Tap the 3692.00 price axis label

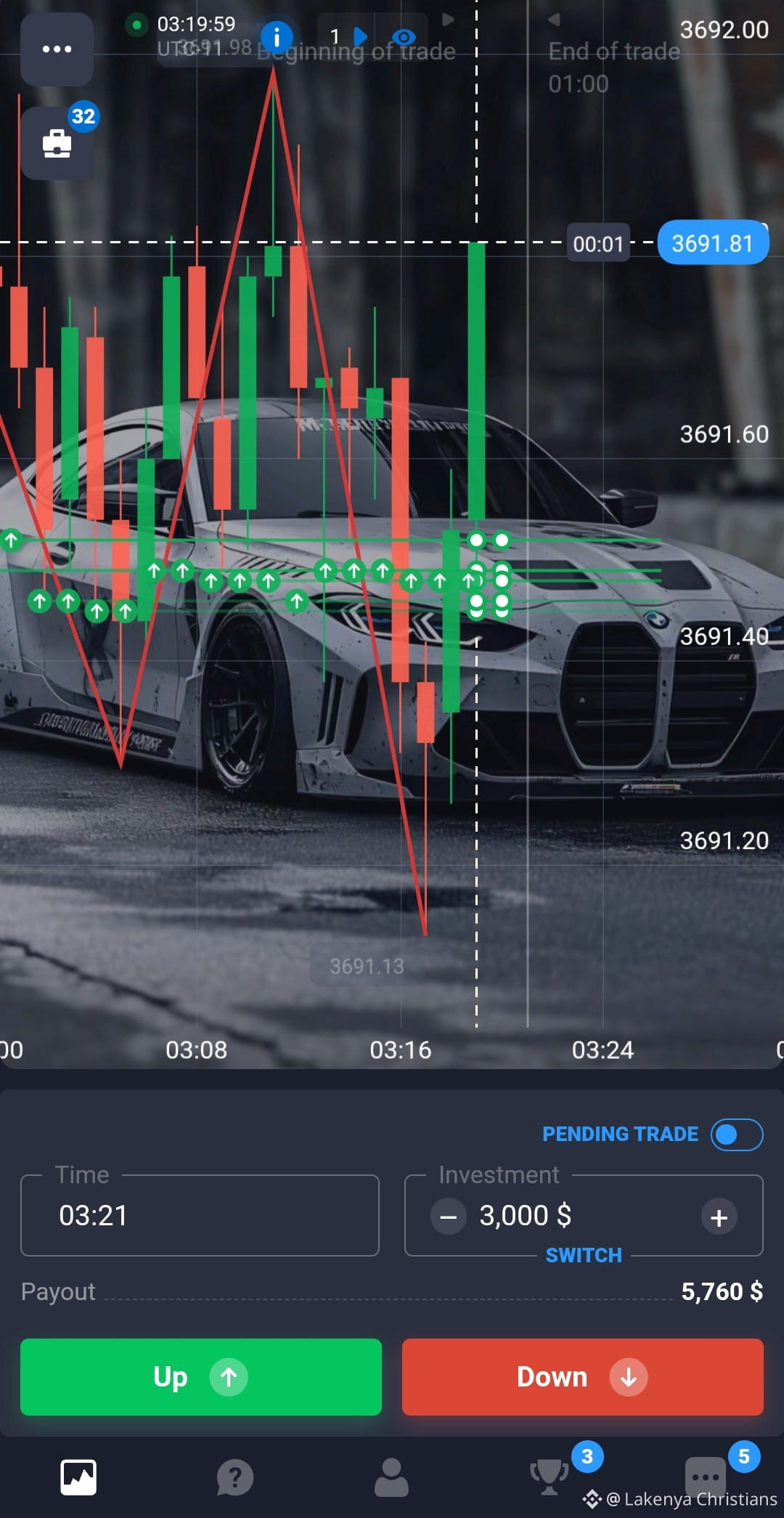(x=724, y=30)
